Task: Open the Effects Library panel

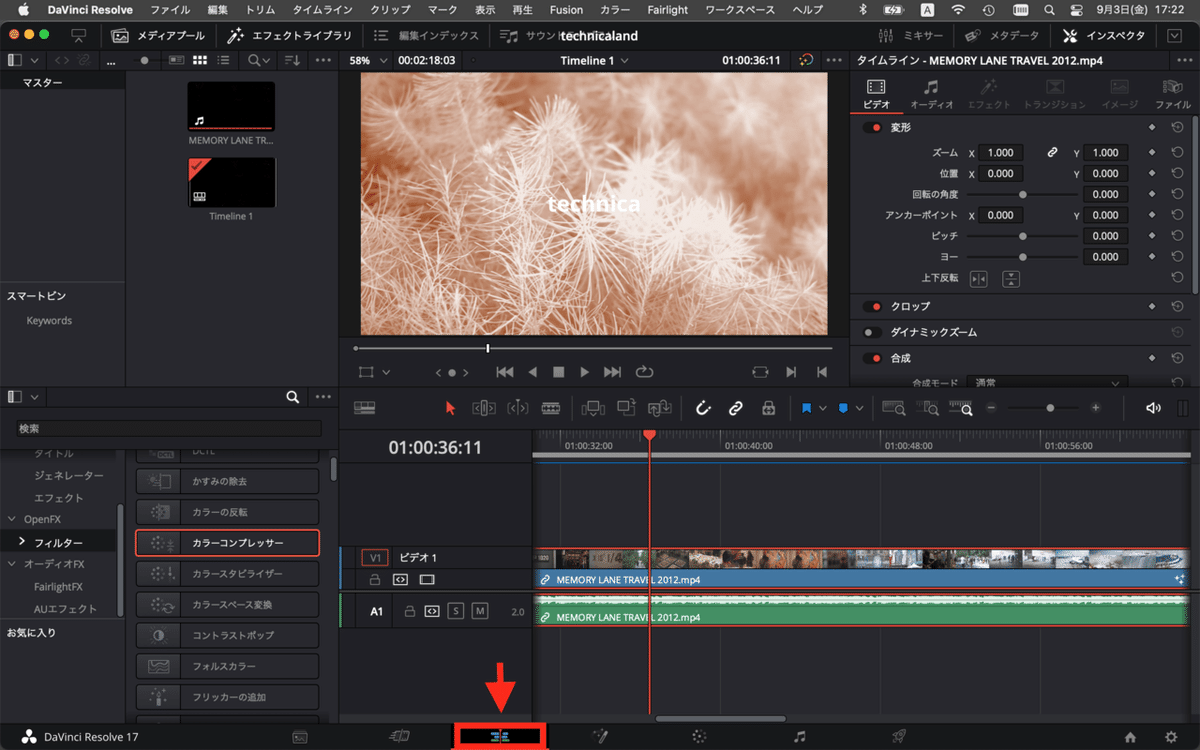Action: (x=290, y=35)
